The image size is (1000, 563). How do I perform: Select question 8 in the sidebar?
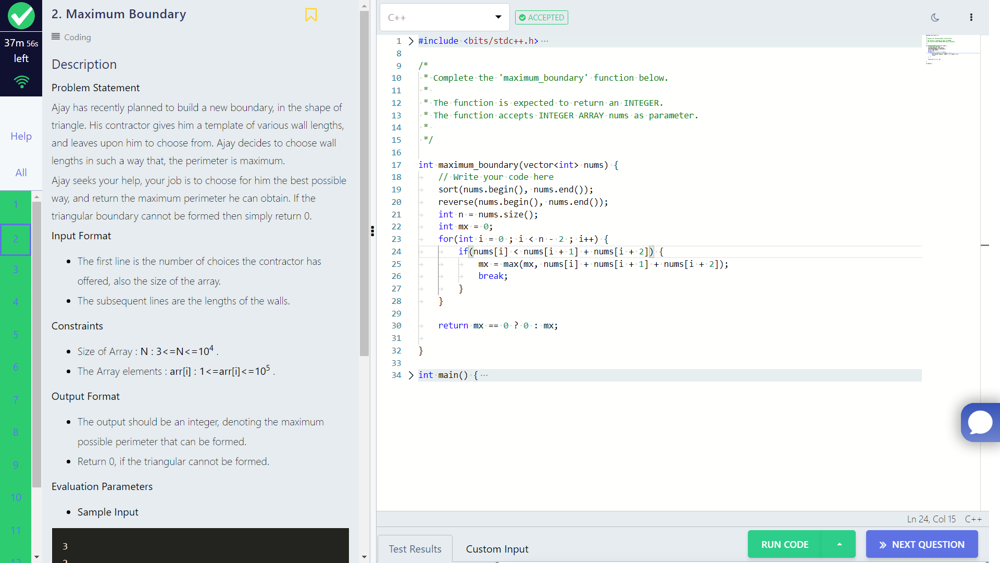point(15,432)
